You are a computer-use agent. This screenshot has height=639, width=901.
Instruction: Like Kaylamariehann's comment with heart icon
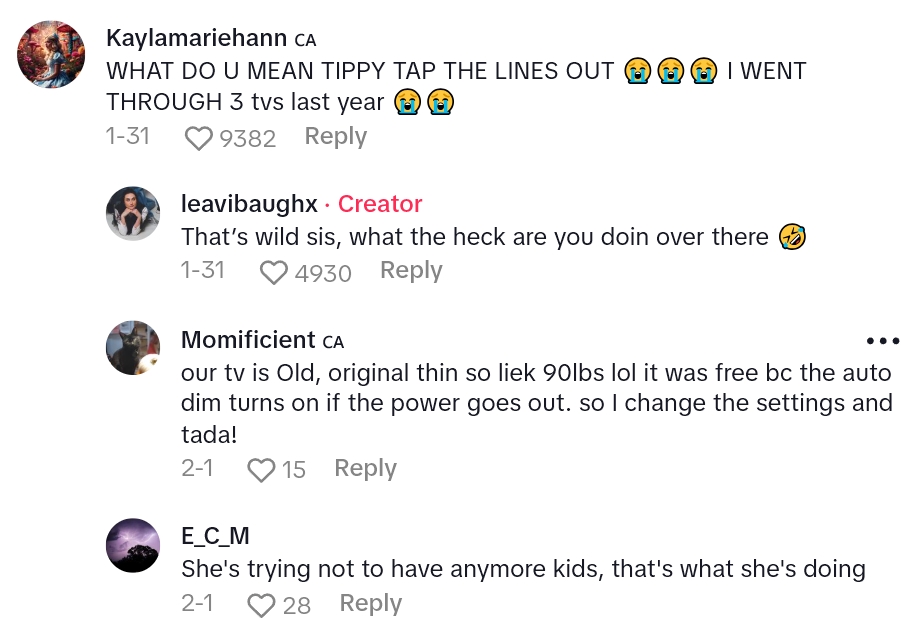[x=199, y=138]
